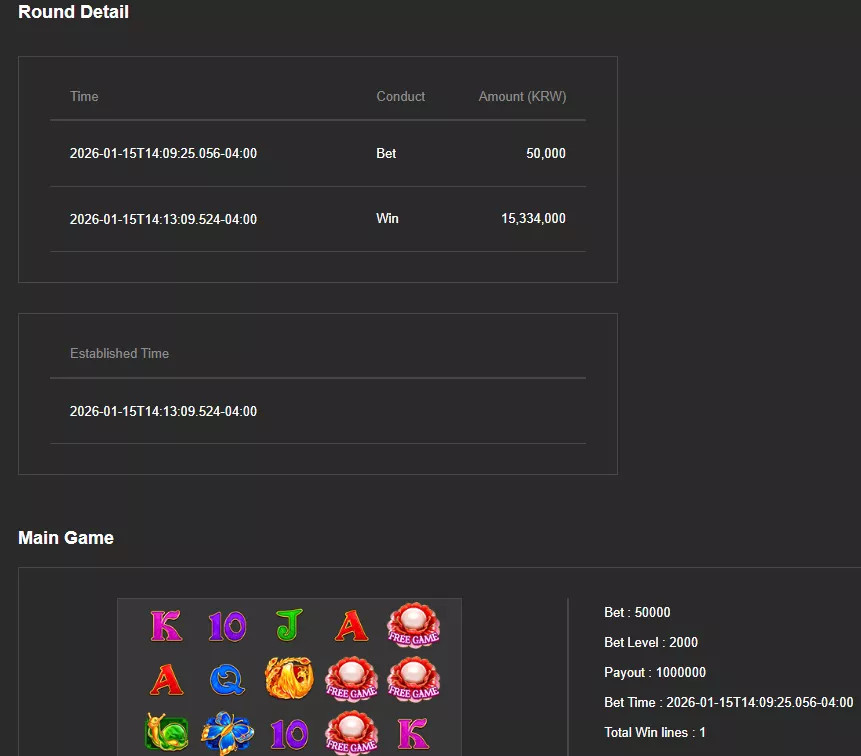861x756 pixels.
Task: Click the blue Q symbol on the reels
Action: pos(227,680)
